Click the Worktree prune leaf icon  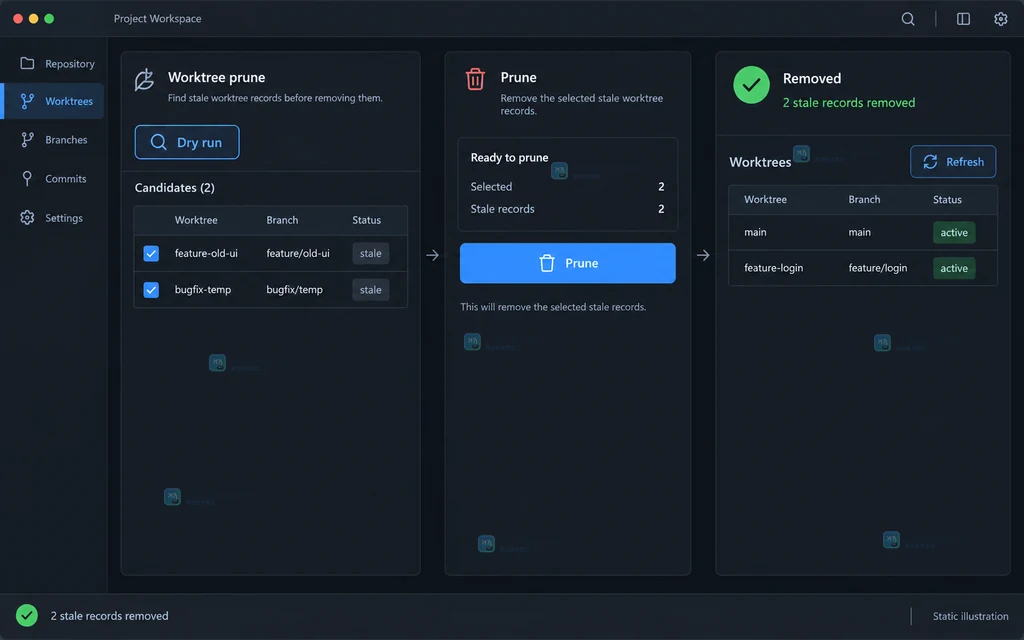point(144,80)
